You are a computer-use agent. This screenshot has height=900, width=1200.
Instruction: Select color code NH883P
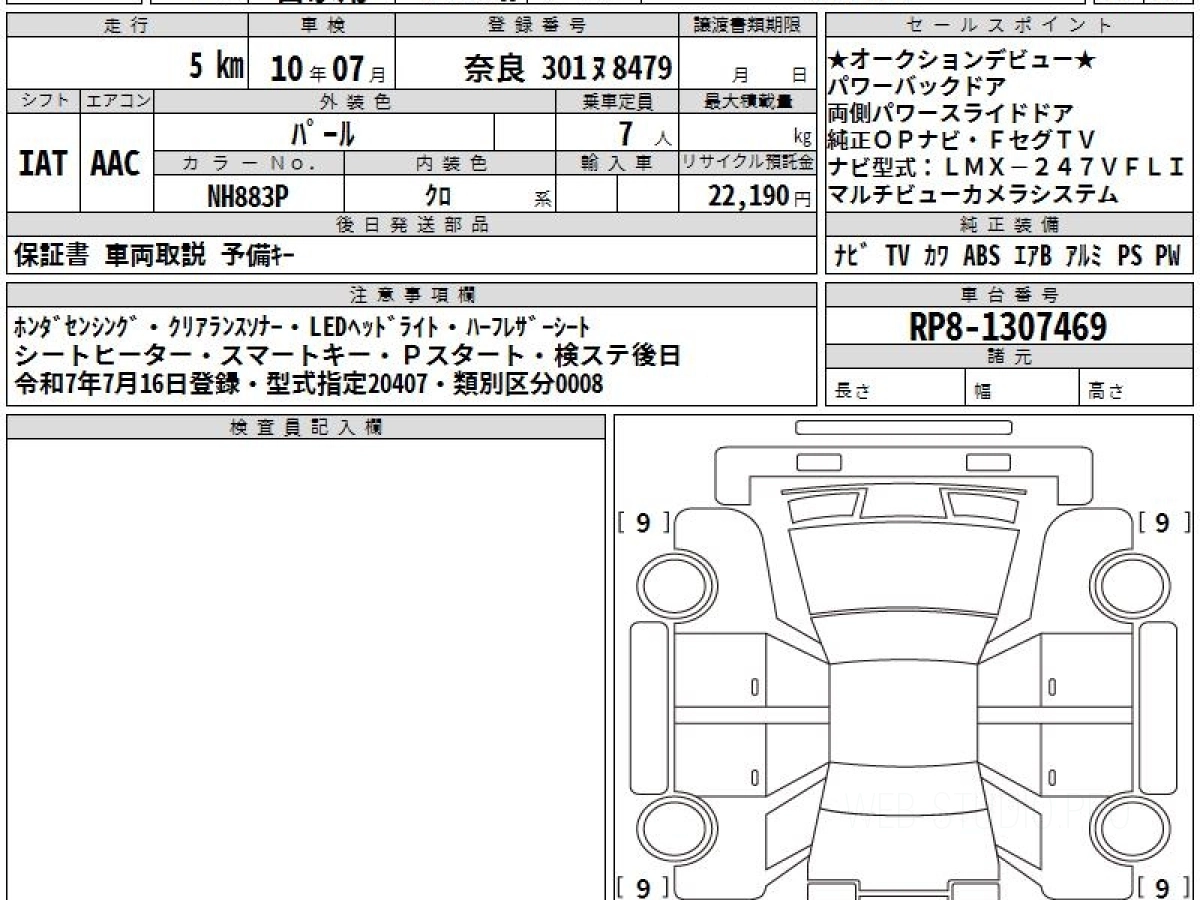click(248, 195)
